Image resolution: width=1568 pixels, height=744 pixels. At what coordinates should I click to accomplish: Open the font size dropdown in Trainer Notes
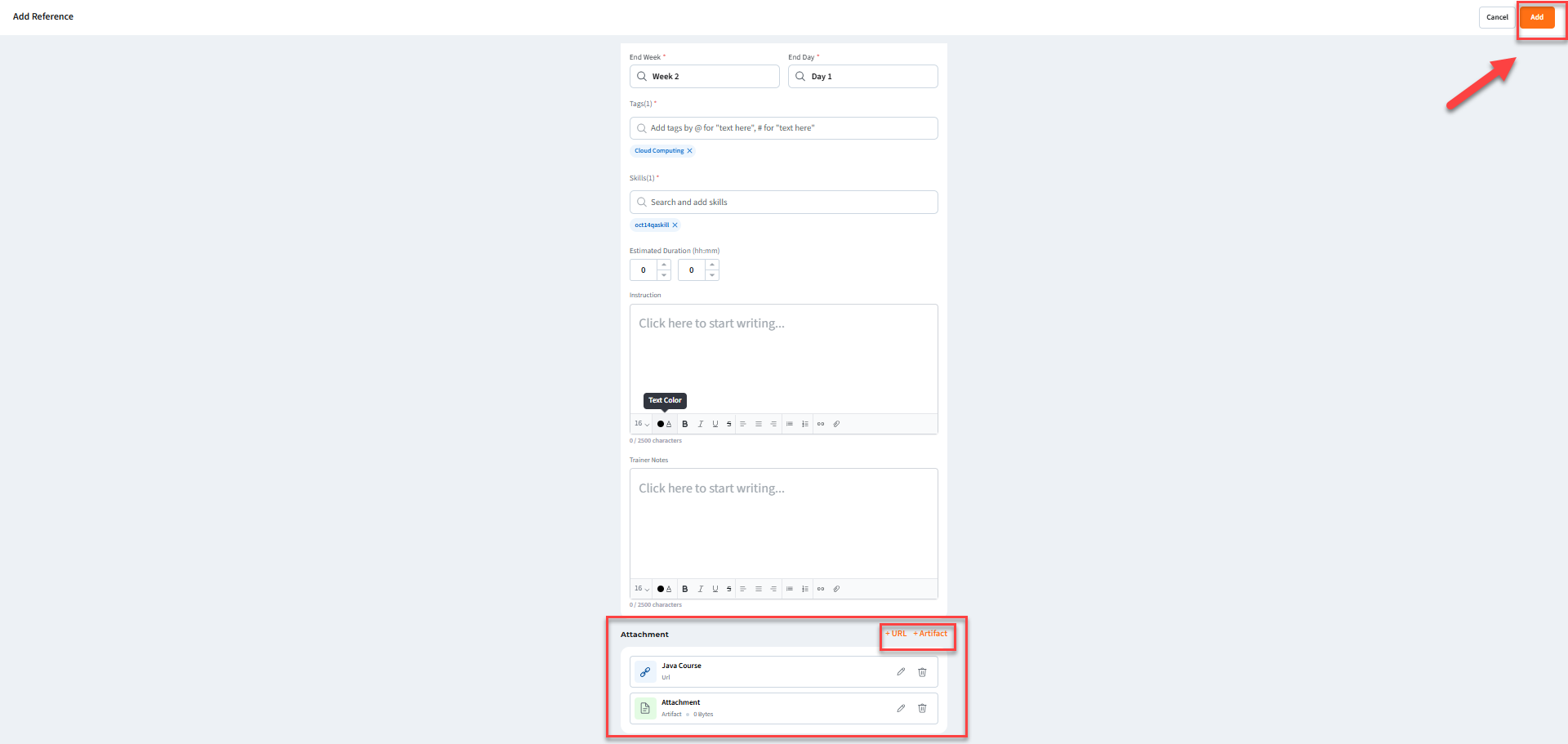pos(642,589)
